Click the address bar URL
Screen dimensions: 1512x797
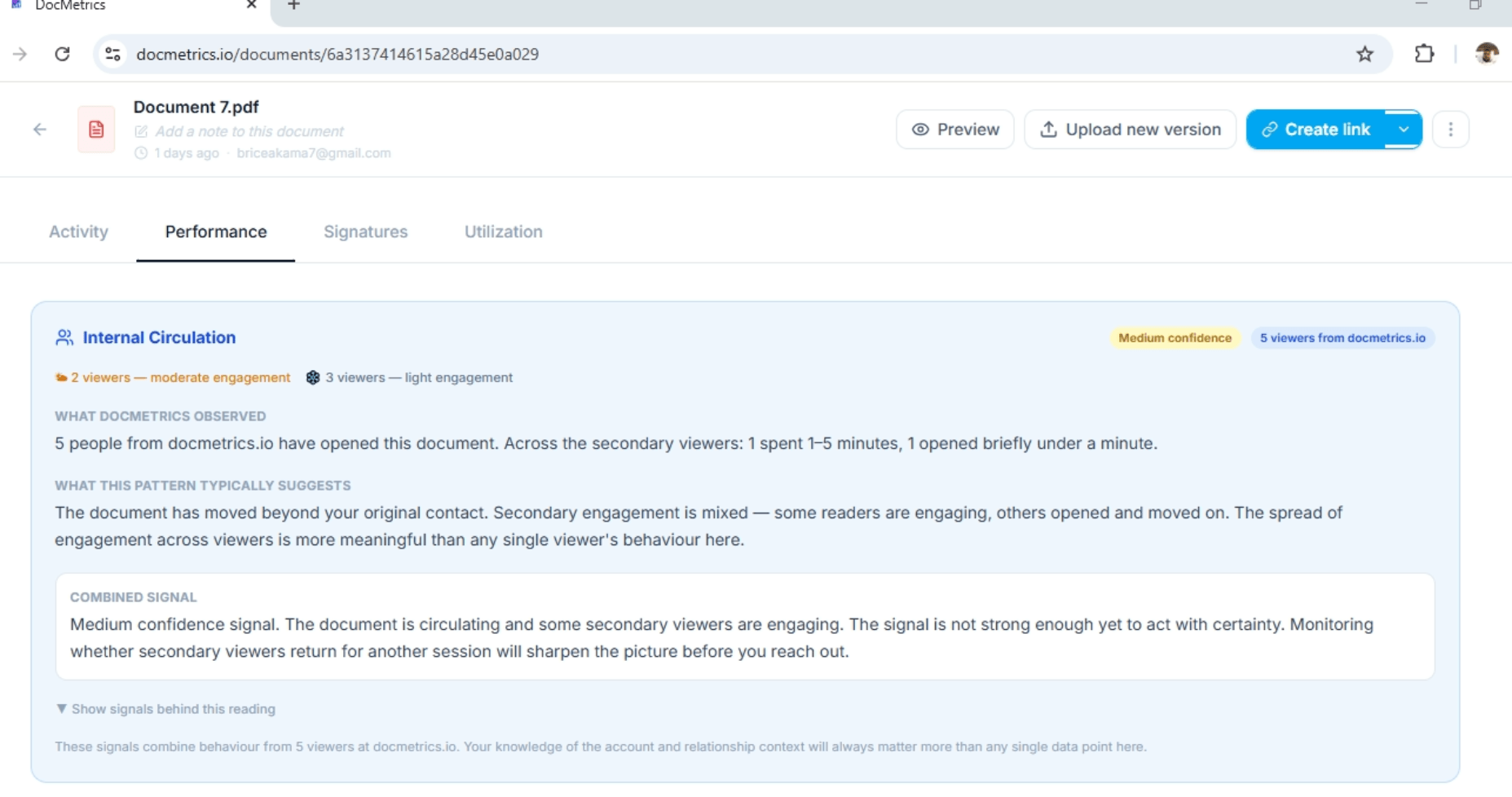(337, 54)
